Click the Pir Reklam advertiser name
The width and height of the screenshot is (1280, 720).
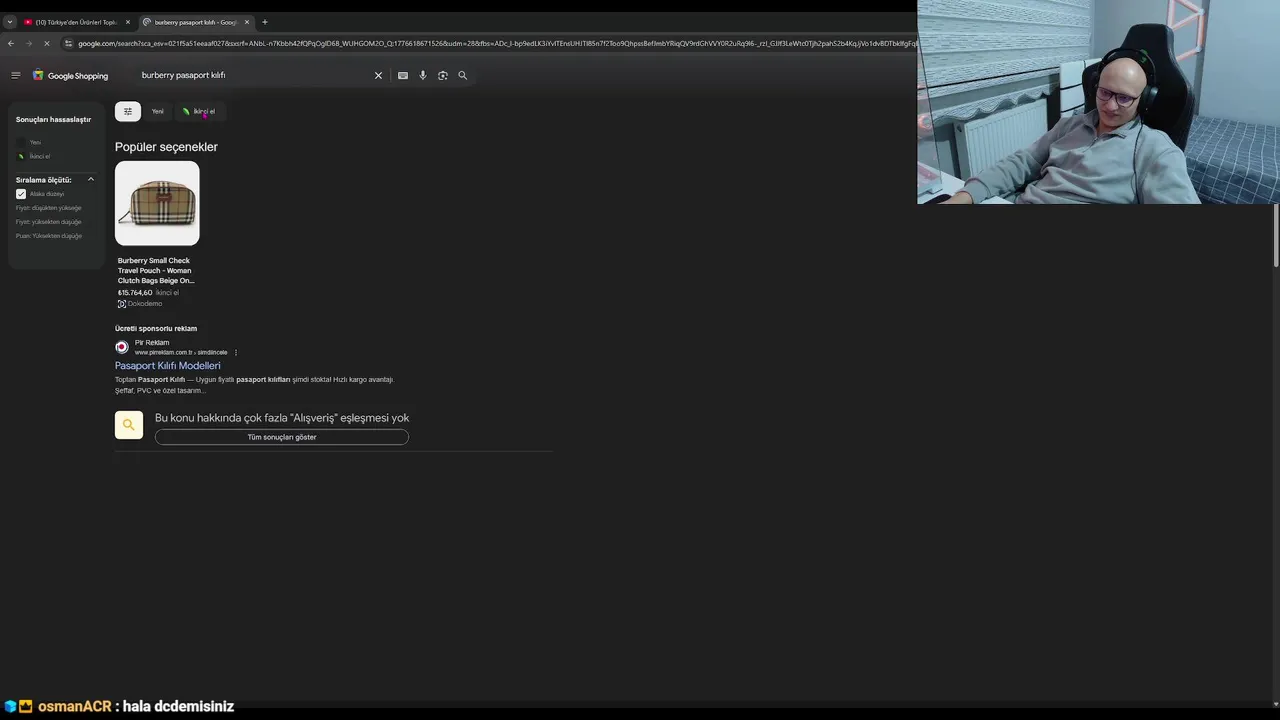click(152, 343)
